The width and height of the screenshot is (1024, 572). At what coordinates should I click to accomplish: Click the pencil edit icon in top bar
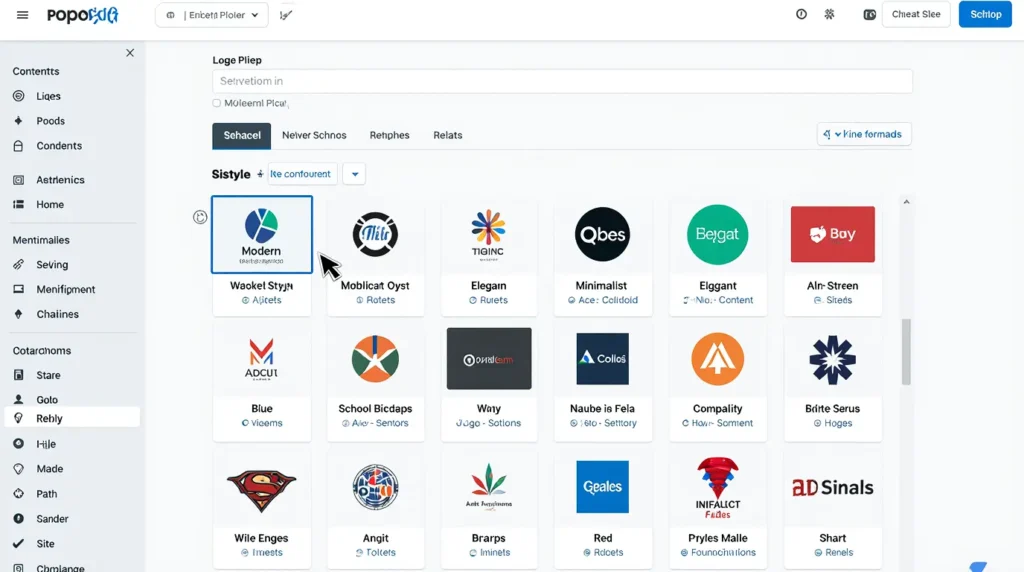click(x=285, y=15)
